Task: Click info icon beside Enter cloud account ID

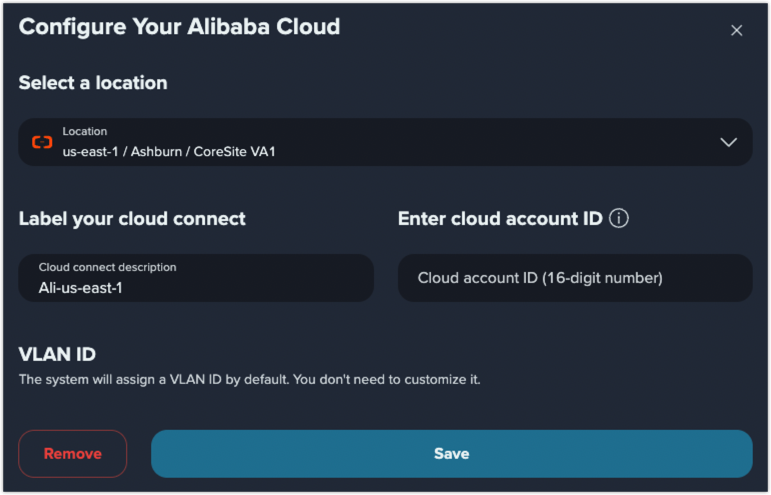Action: (619, 218)
